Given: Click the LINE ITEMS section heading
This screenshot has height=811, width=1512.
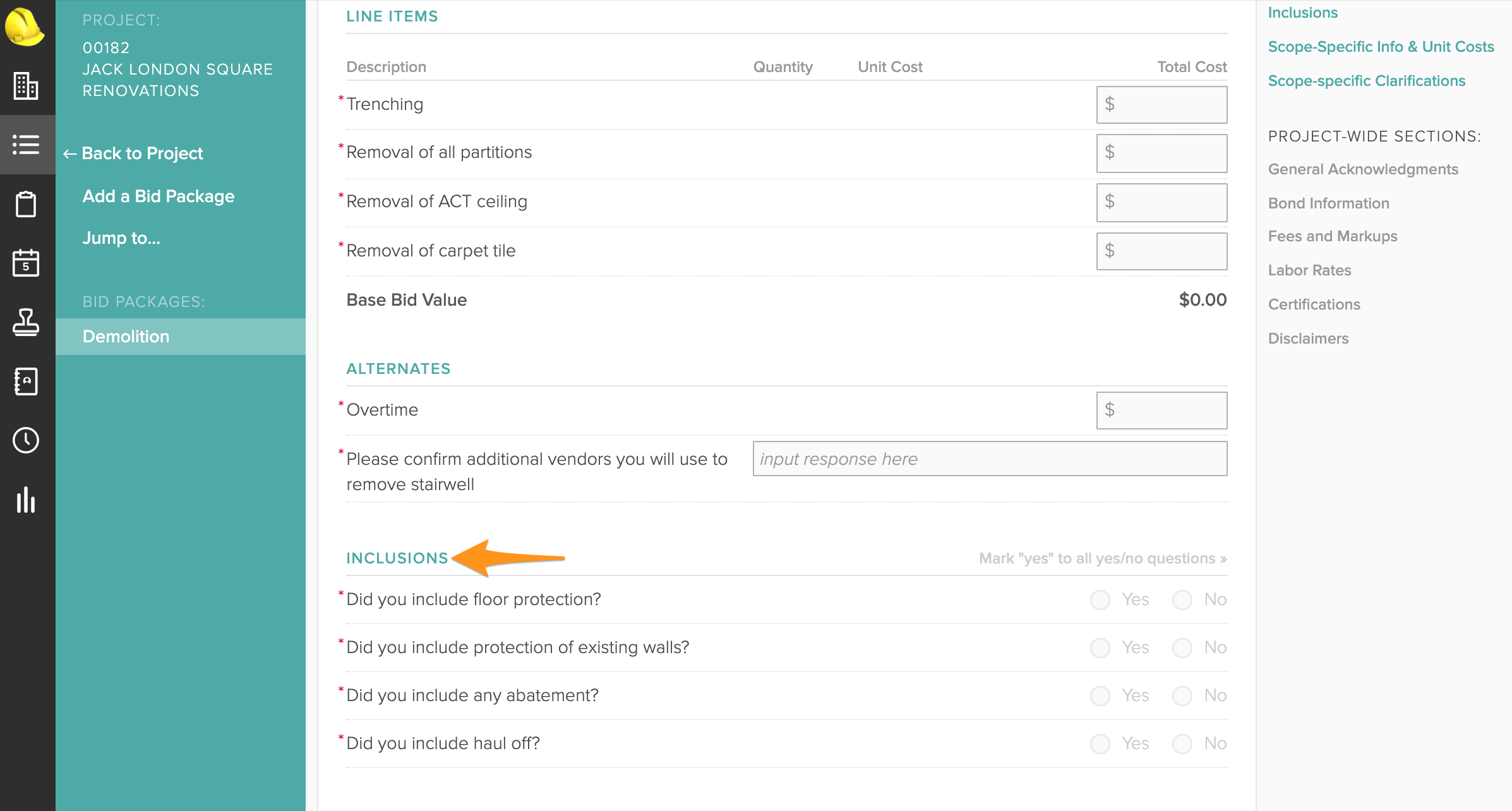Looking at the screenshot, I should (x=392, y=16).
